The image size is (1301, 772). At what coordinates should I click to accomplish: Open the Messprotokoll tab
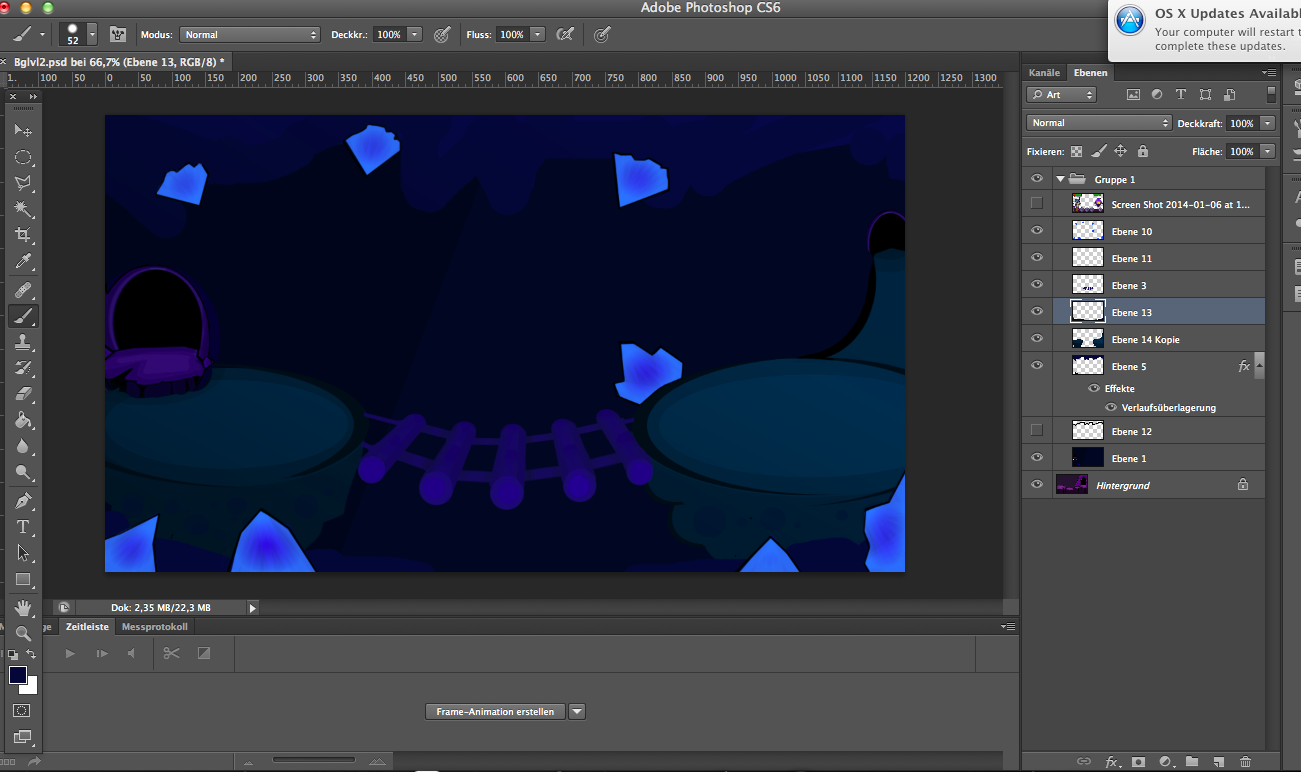pos(154,627)
